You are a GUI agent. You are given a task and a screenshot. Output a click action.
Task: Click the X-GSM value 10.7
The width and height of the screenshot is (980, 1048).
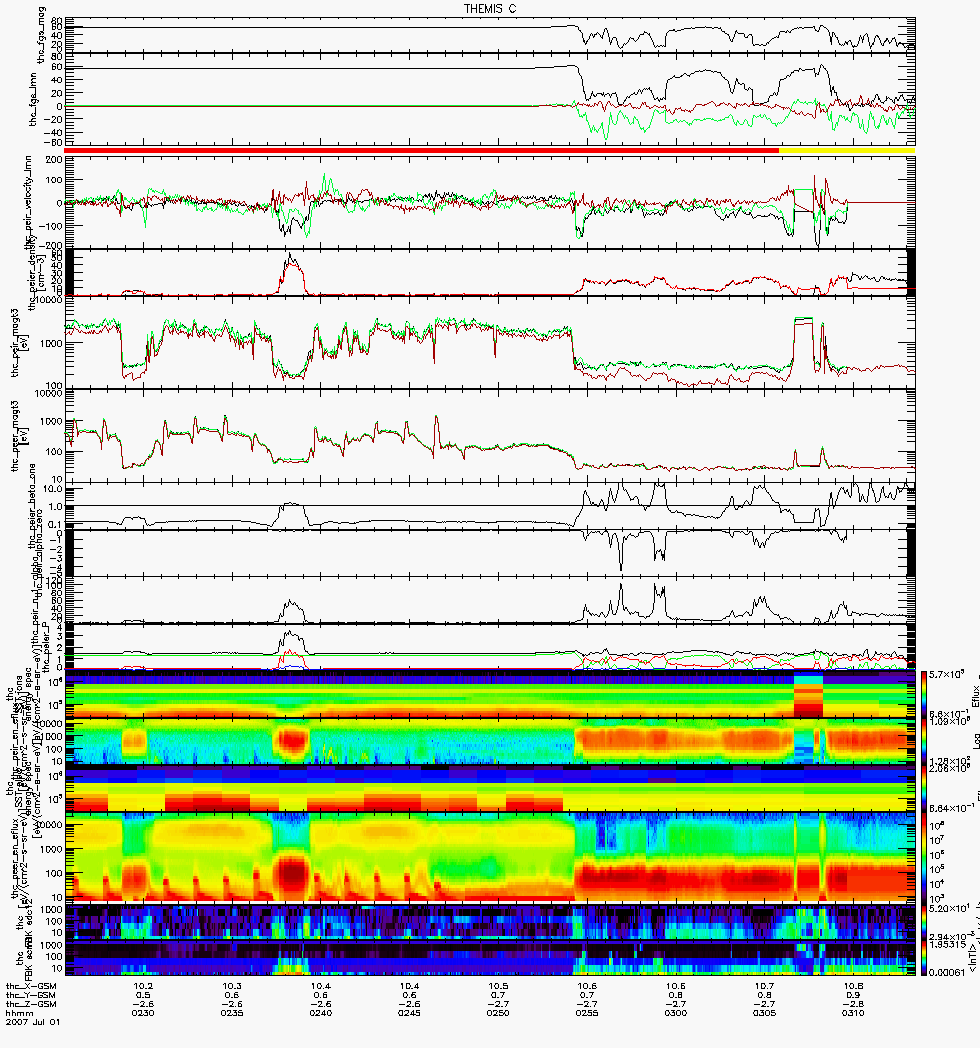pyautogui.click(x=765, y=986)
